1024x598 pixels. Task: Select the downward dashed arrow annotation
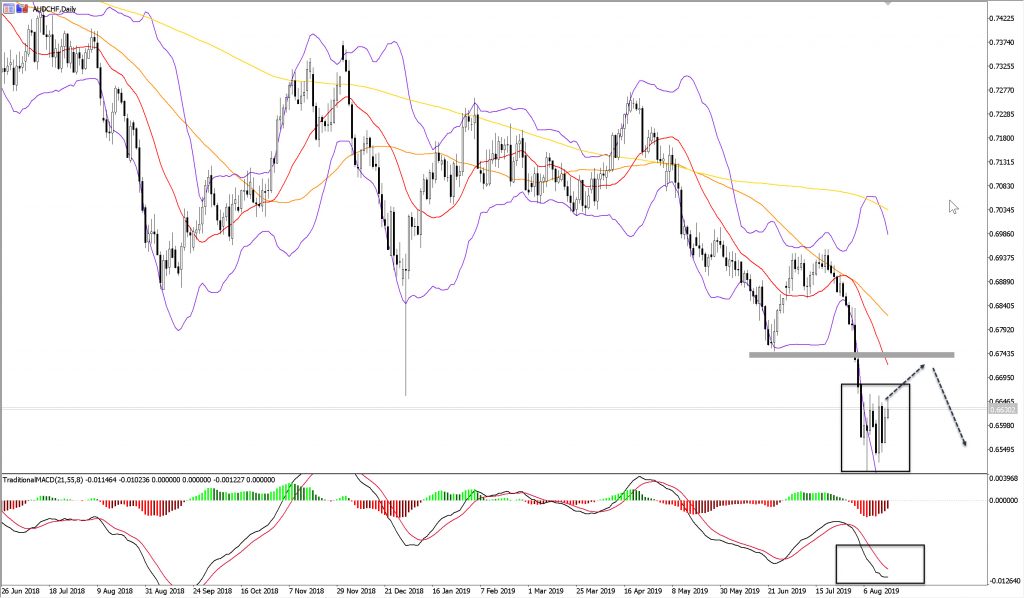pos(949,407)
